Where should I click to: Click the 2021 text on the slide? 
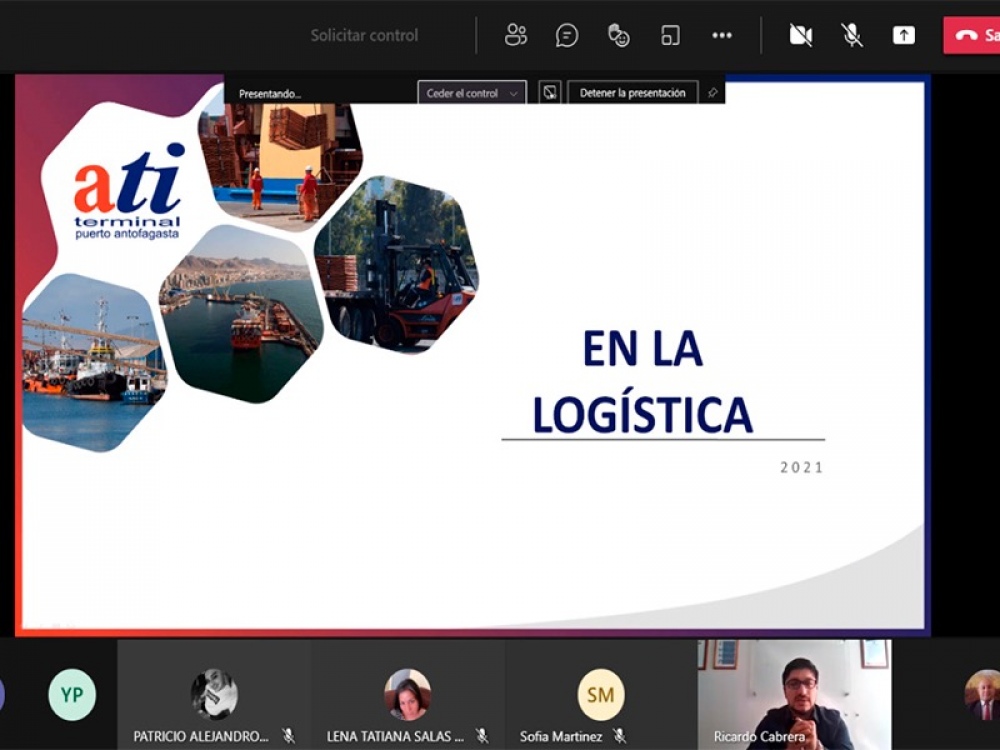point(802,467)
